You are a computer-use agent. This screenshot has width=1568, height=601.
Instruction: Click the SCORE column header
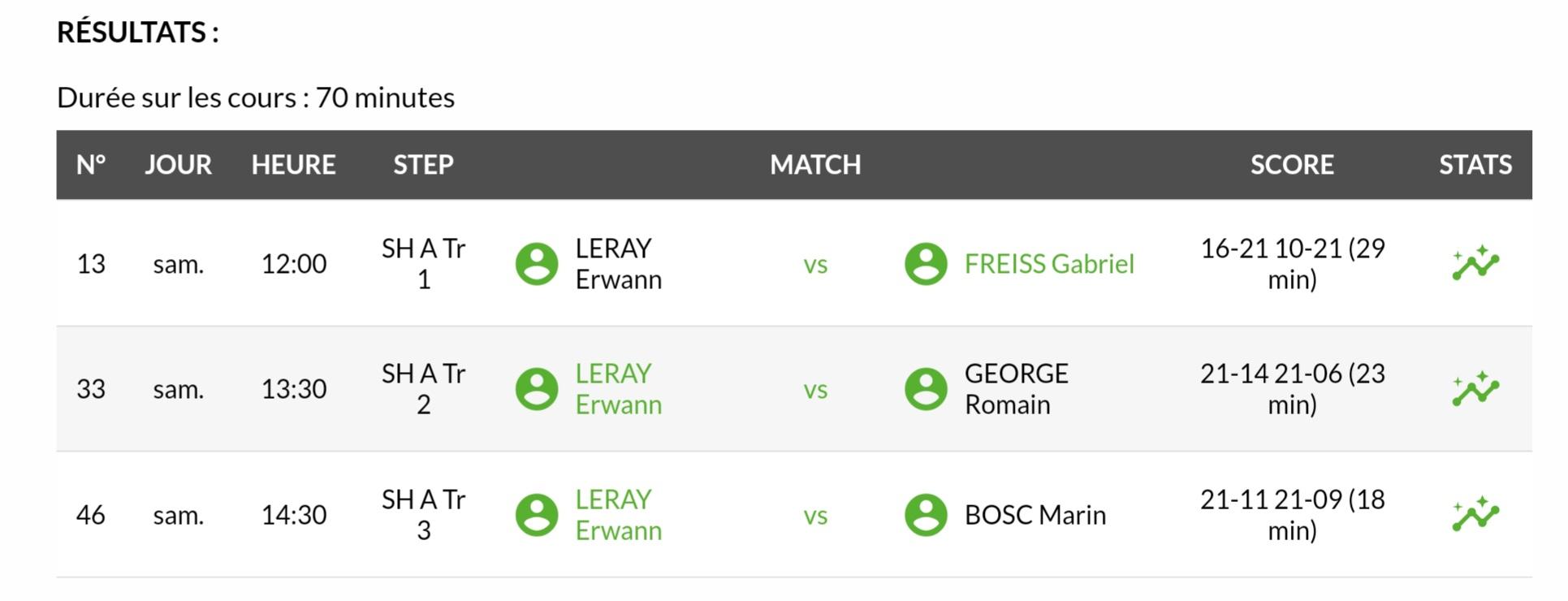pos(1291,165)
